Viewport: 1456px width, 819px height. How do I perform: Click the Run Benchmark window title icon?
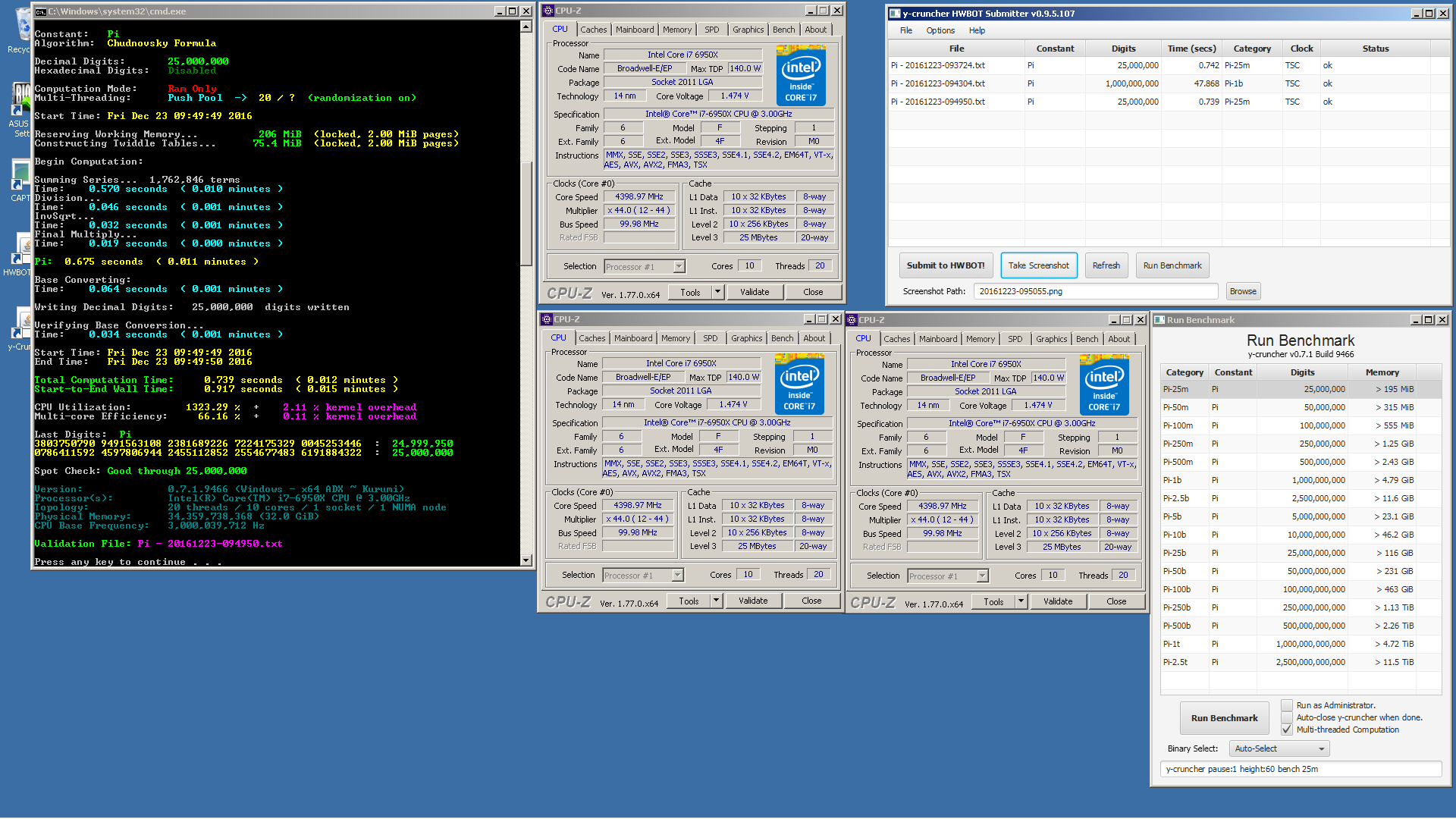click(1159, 320)
